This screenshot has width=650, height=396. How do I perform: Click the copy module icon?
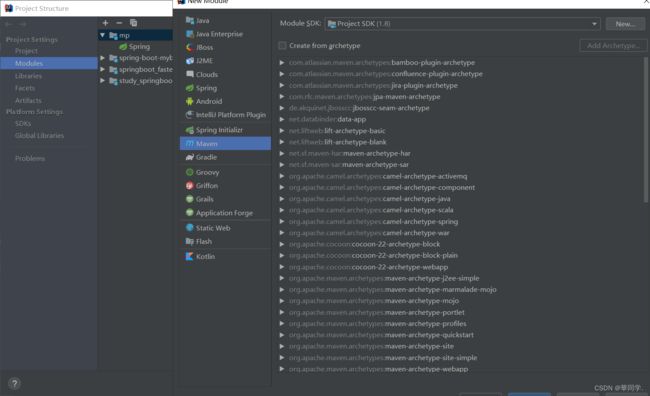pyautogui.click(x=133, y=23)
